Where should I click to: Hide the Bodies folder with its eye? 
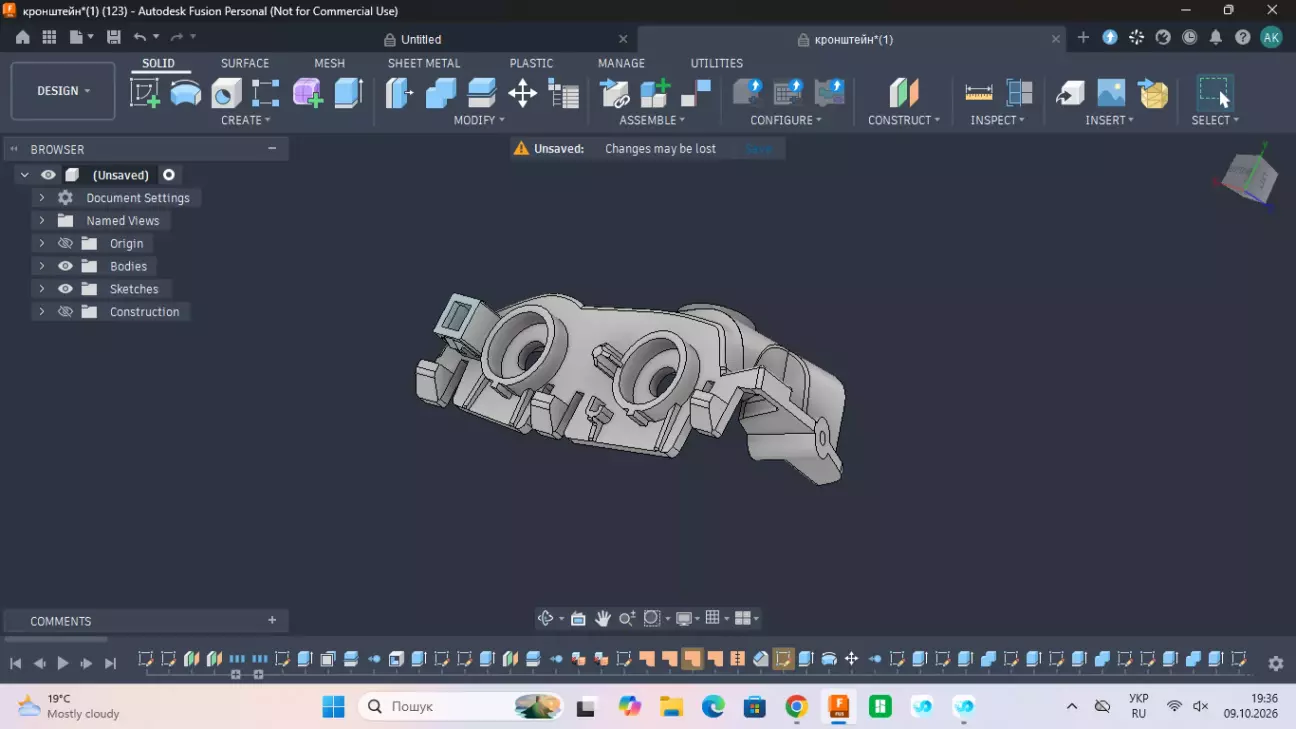click(66, 266)
